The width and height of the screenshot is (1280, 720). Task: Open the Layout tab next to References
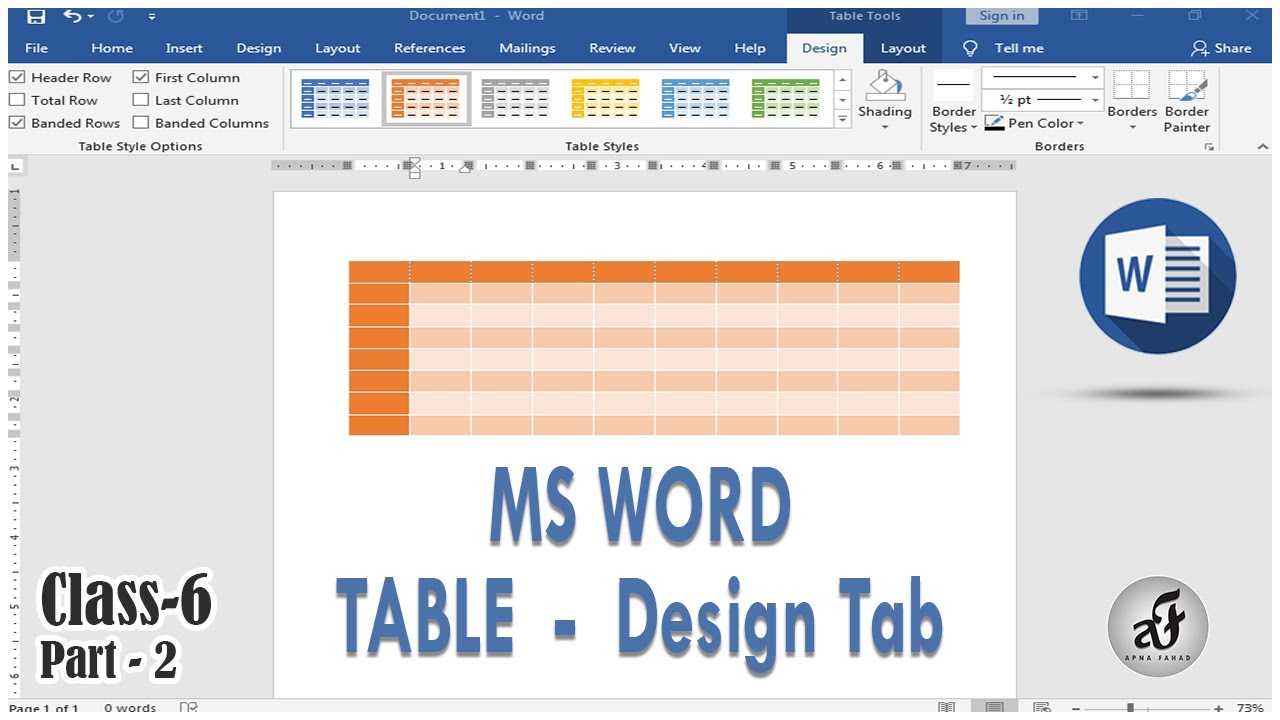pos(338,48)
